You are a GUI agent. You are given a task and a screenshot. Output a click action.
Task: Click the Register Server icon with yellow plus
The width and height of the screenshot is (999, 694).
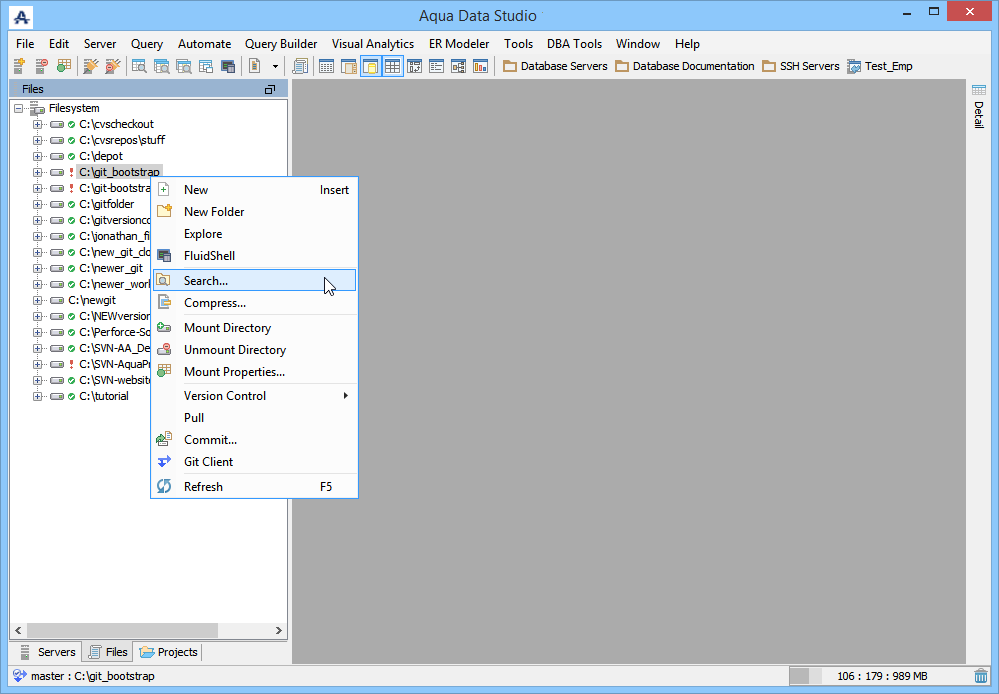[20, 66]
